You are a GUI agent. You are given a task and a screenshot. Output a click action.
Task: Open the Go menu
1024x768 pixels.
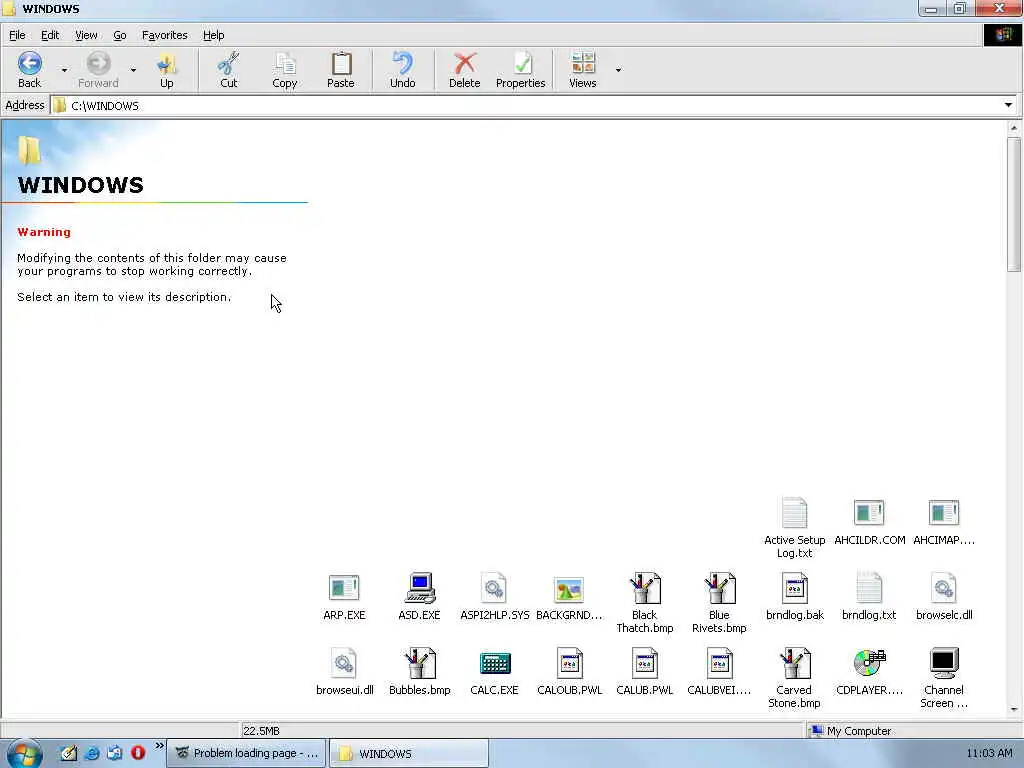pos(120,35)
